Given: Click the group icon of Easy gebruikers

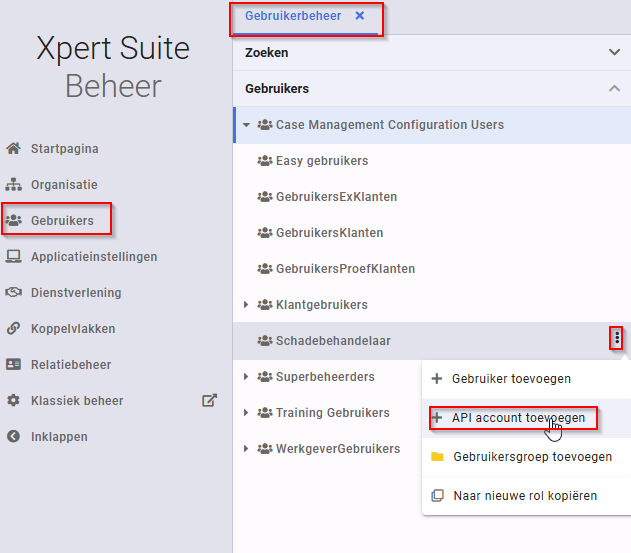Looking at the screenshot, I should point(265,161).
